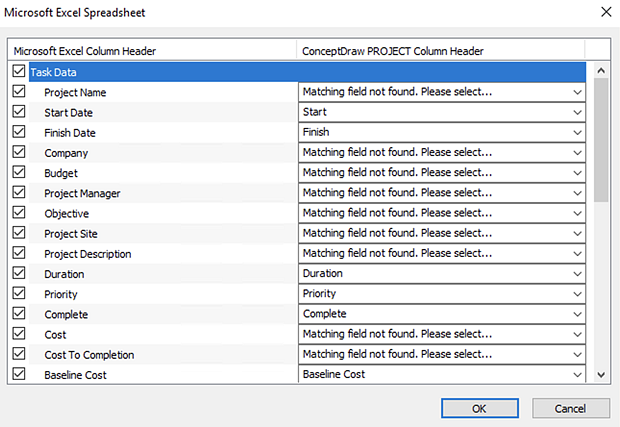The height and width of the screenshot is (427, 620).
Task: Toggle the Objective checkbox
Action: tap(19, 212)
